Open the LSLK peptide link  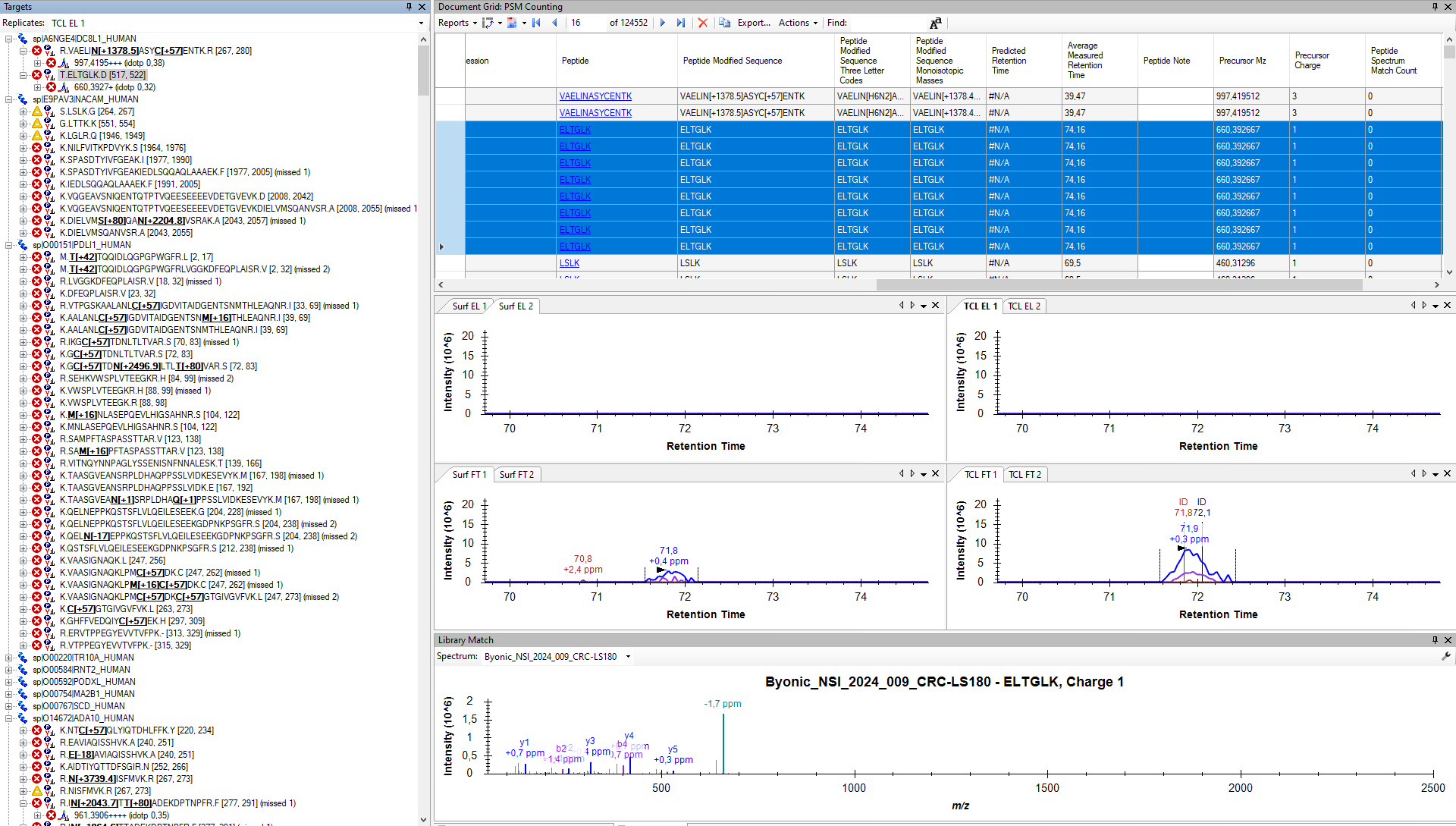tap(570, 263)
